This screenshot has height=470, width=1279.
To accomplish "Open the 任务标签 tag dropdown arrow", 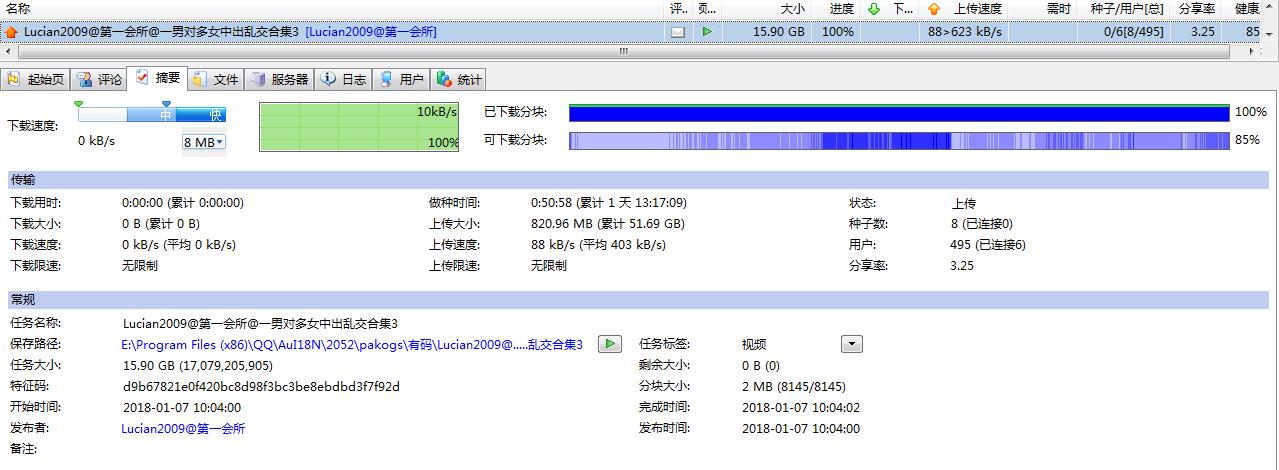I will 851,344.
